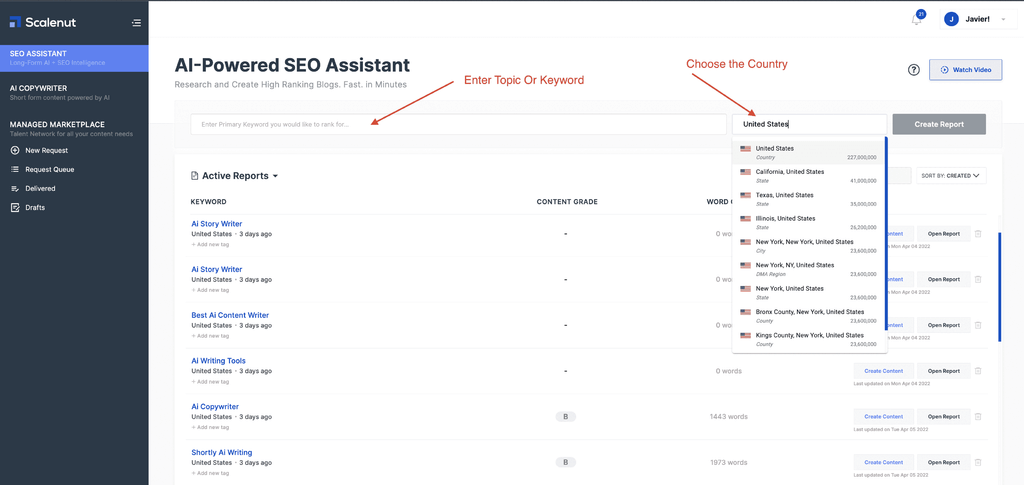Go to Drafts
Viewport: 1024px width, 485px height.
pyautogui.click(x=35, y=208)
